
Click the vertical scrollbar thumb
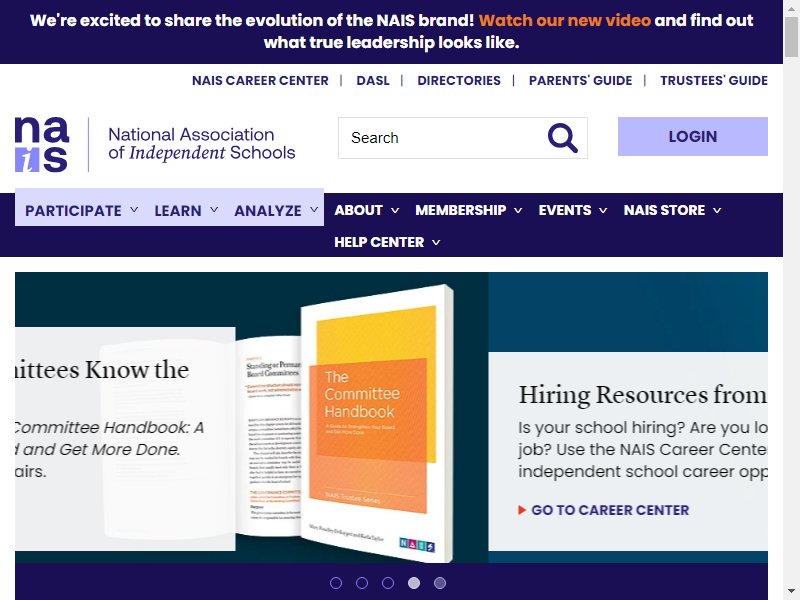(791, 37)
